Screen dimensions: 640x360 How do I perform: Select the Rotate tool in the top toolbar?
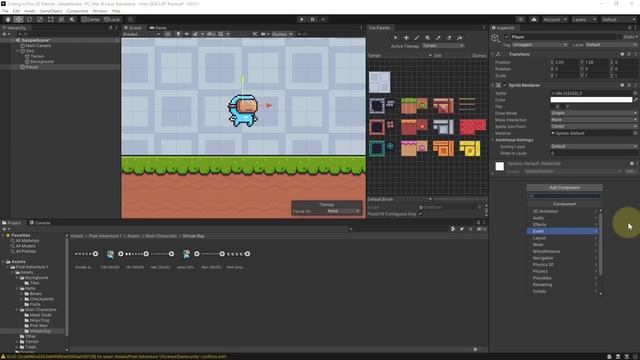coord(29,19)
